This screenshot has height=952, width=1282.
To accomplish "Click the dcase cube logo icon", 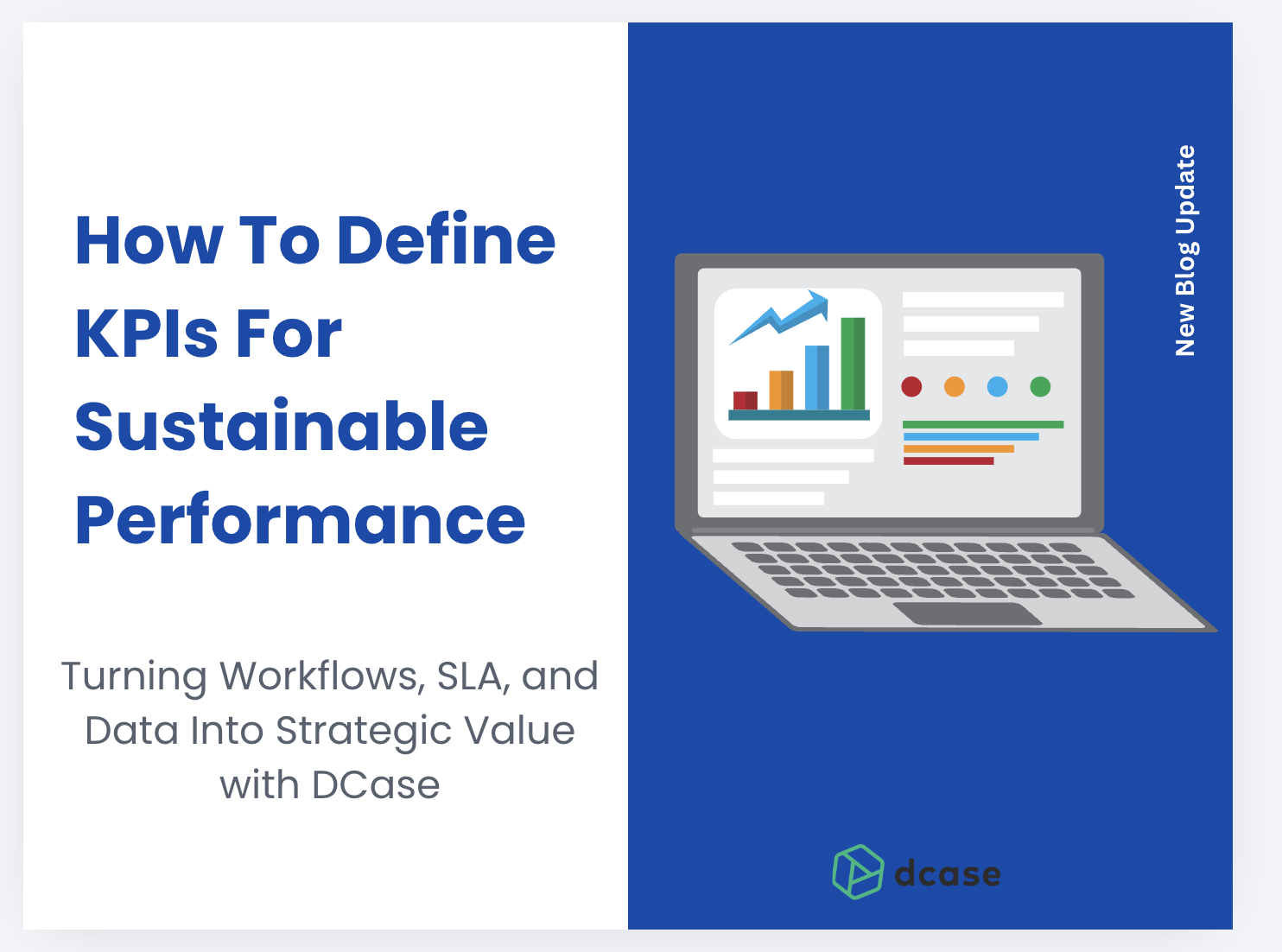I will tap(858, 872).
